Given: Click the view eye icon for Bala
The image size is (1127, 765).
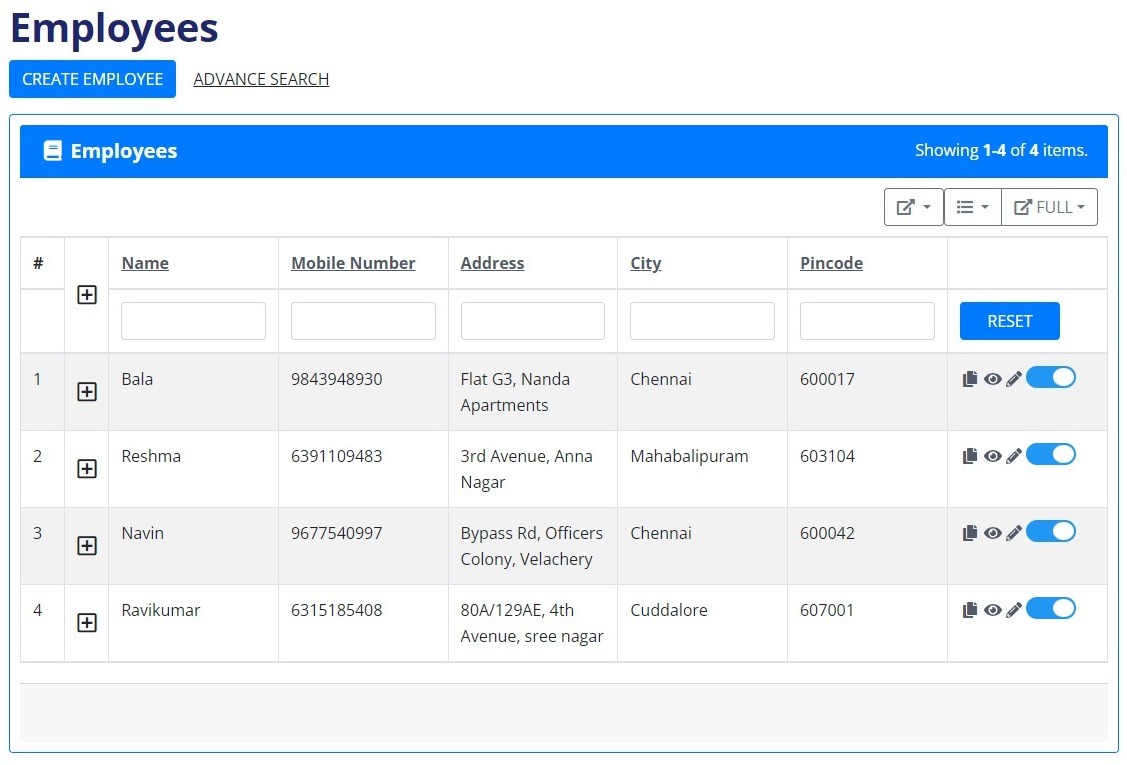Looking at the screenshot, I should point(992,379).
